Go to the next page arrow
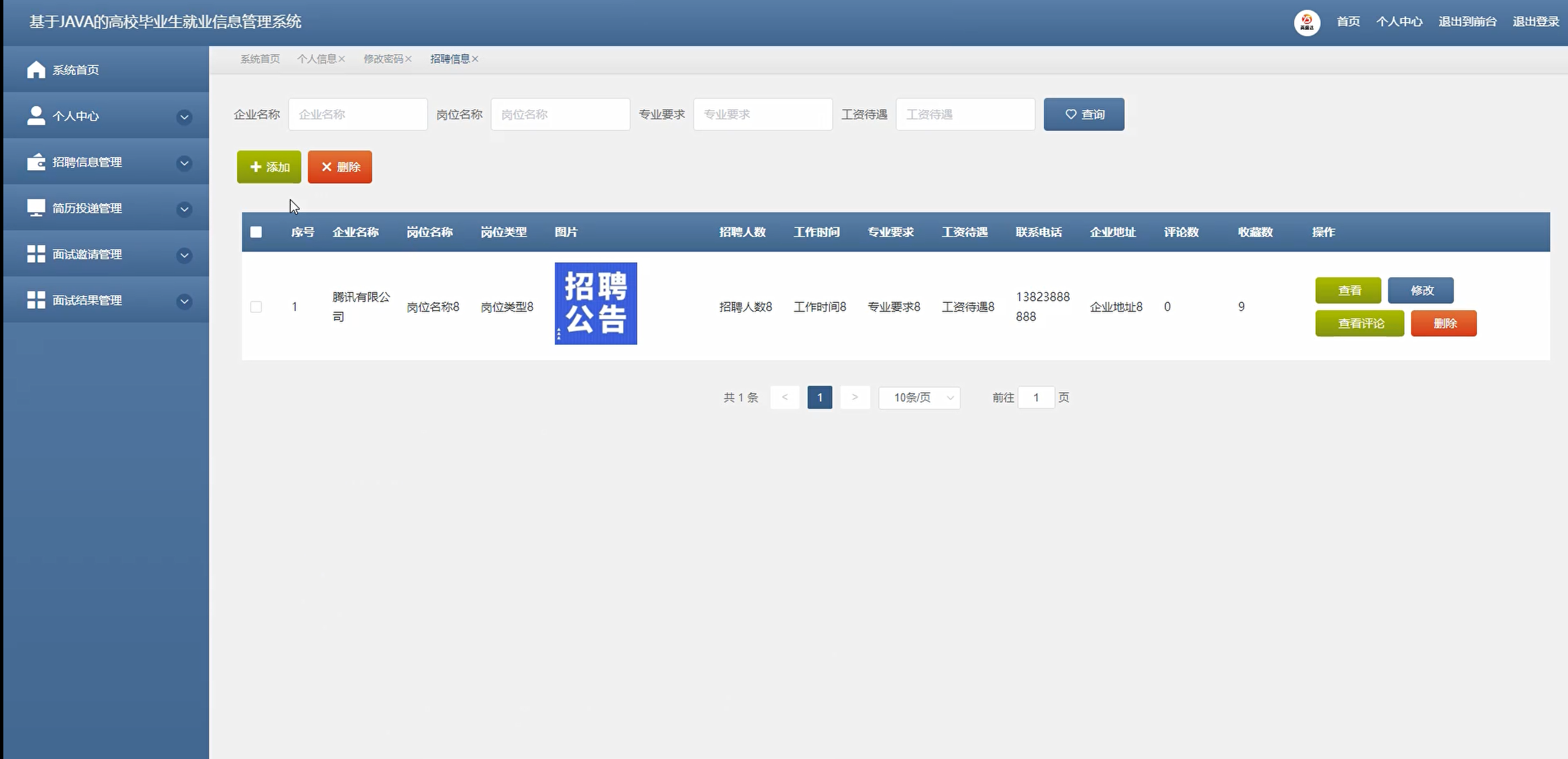This screenshot has width=1568, height=759. point(855,398)
